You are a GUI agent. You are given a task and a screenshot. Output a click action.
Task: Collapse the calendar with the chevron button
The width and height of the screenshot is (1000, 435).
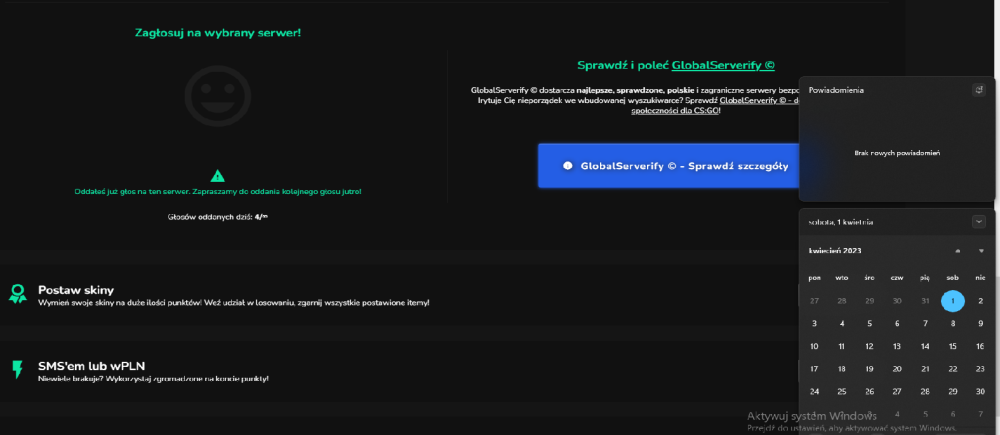(x=979, y=222)
